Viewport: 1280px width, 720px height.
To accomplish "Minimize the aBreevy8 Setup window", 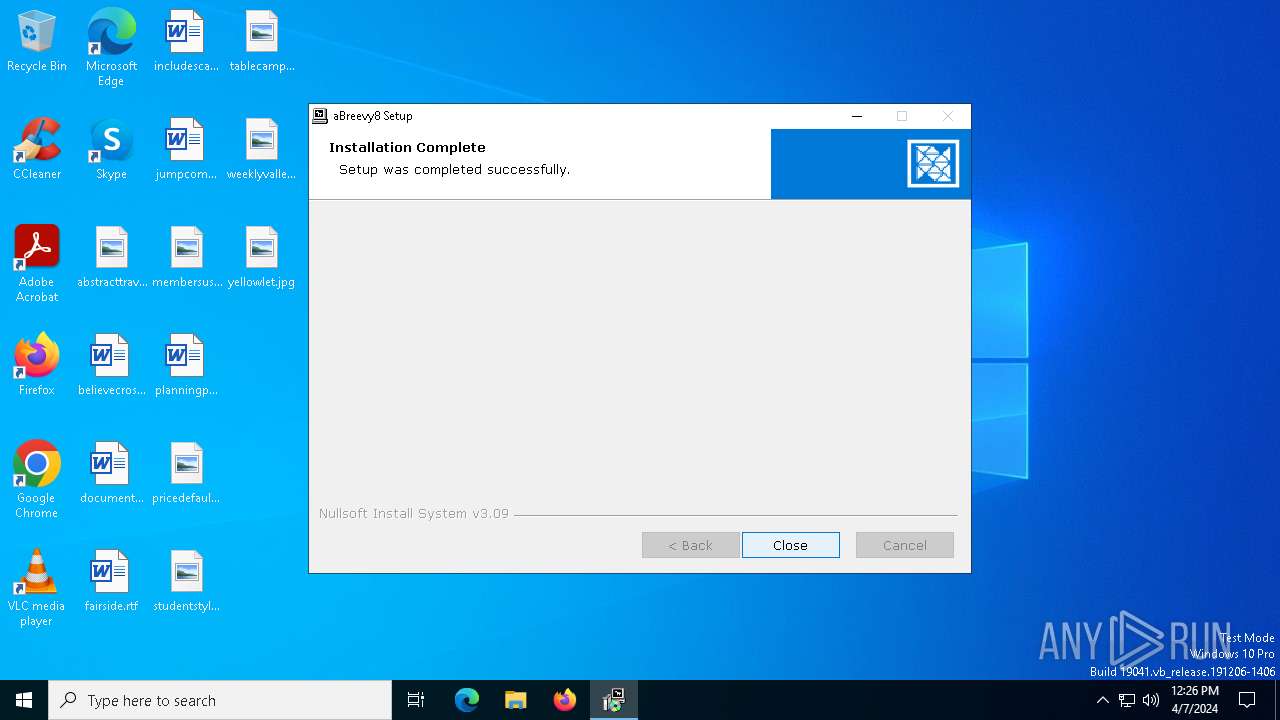I will (856, 116).
